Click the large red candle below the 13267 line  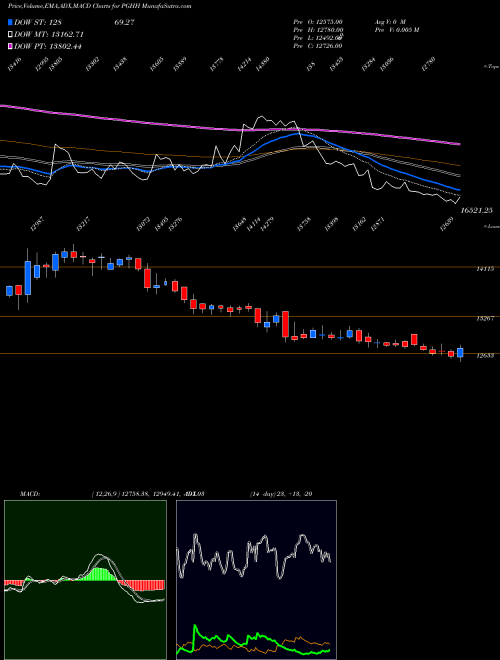click(x=285, y=324)
